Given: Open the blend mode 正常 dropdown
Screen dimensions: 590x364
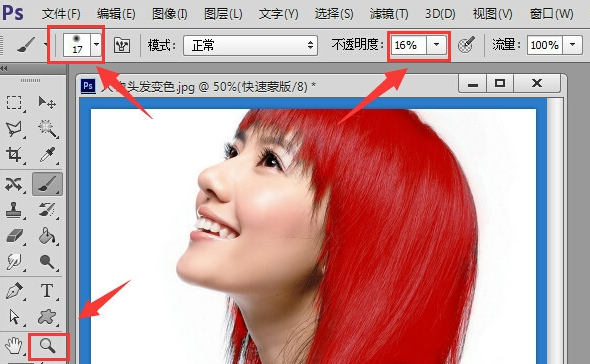Looking at the screenshot, I should (x=251, y=46).
